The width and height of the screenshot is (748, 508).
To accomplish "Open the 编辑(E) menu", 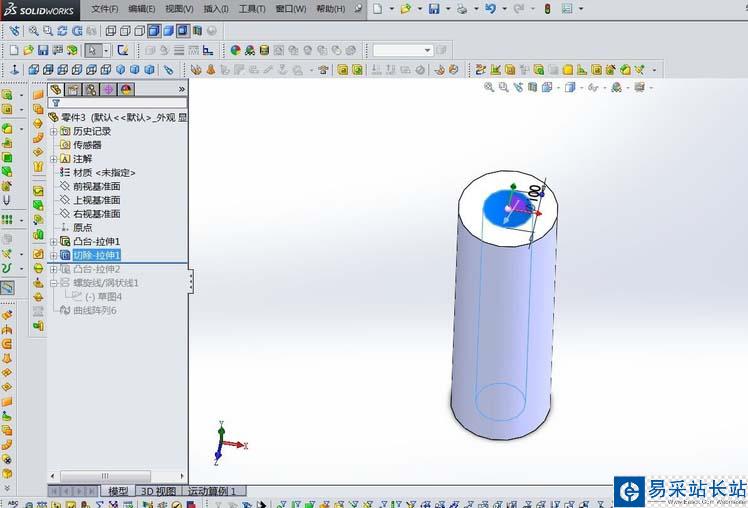I will 142,9.
